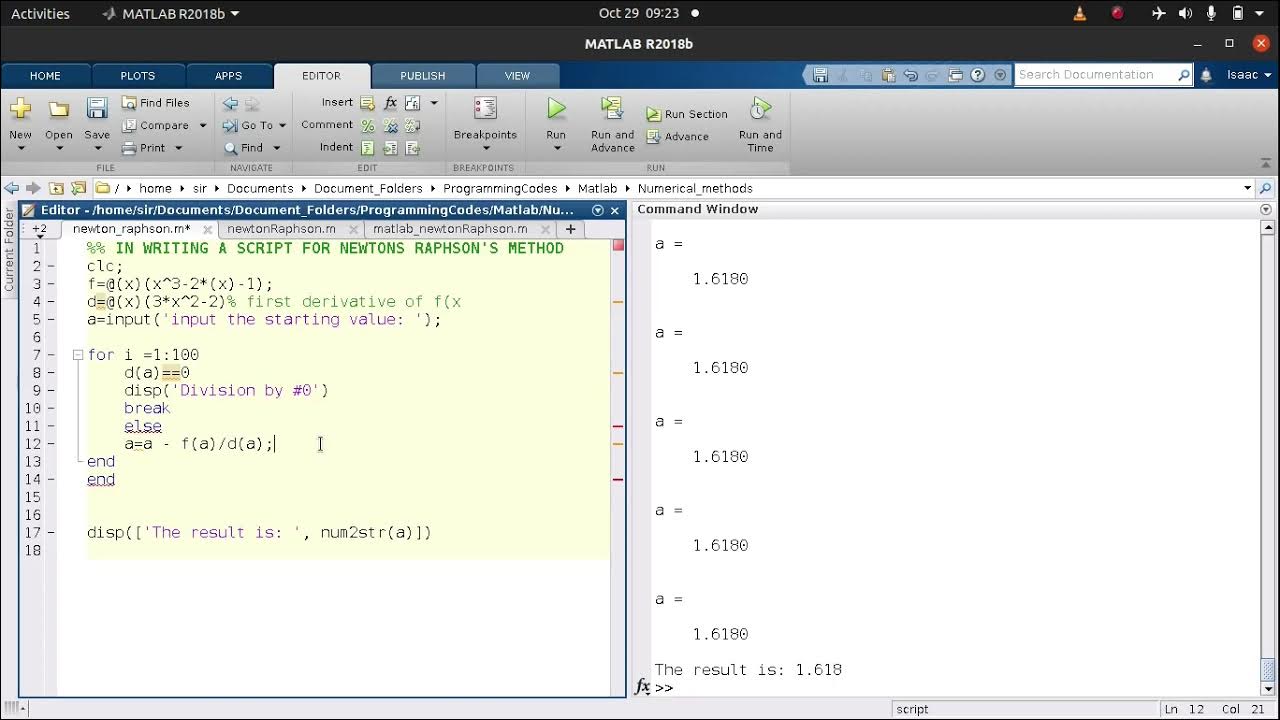Switch to the VIEW tab
1280x720 pixels.
(517, 76)
